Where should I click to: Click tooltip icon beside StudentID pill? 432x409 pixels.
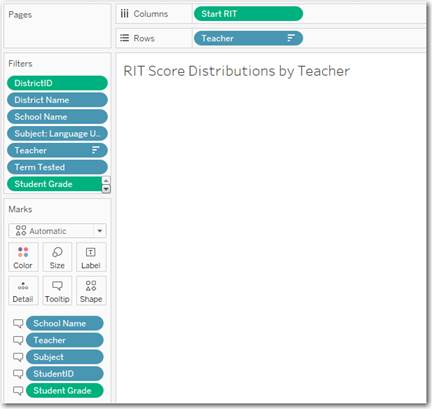[x=18, y=374]
